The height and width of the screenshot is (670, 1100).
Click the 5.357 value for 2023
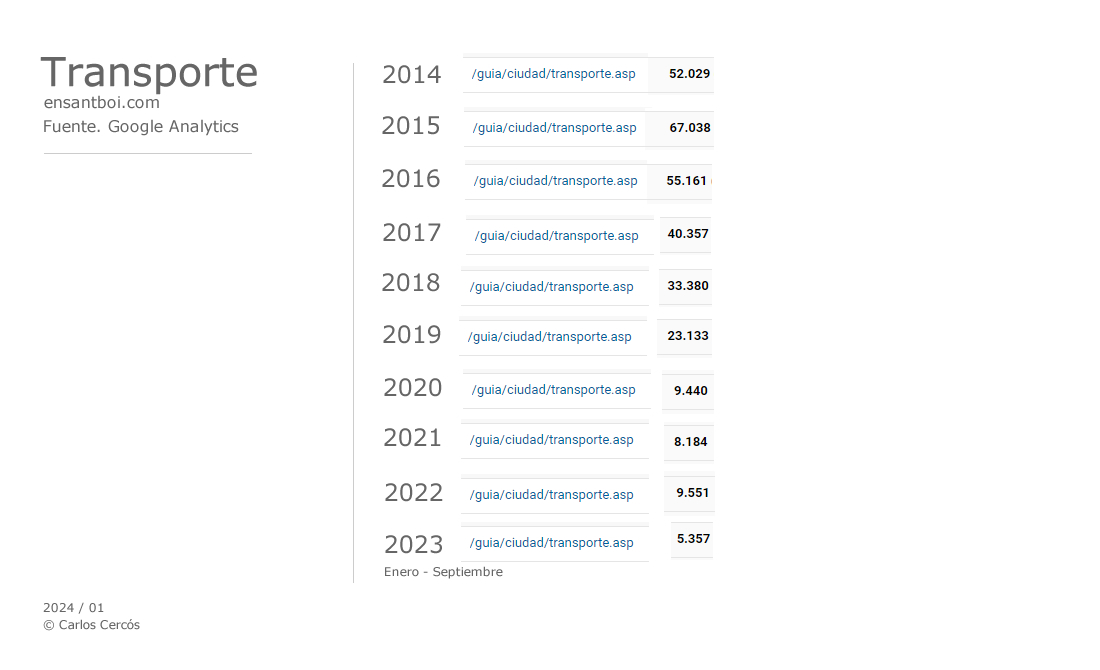click(x=693, y=539)
